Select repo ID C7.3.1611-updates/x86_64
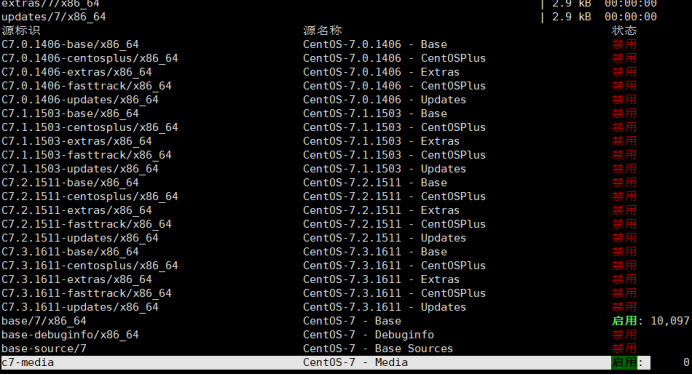This screenshot has height=375, width=692. coord(79,307)
